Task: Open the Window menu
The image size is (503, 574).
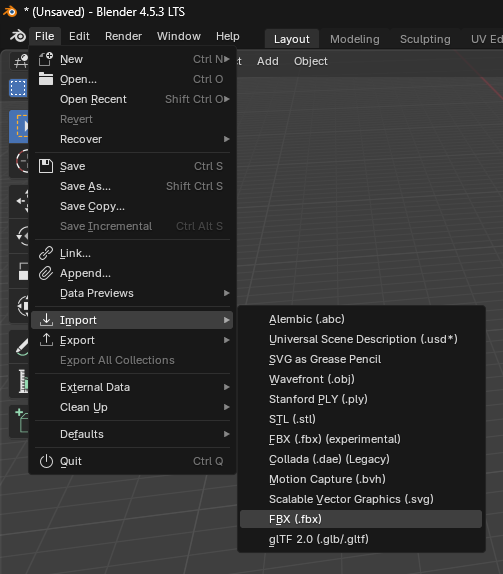Action: (179, 36)
